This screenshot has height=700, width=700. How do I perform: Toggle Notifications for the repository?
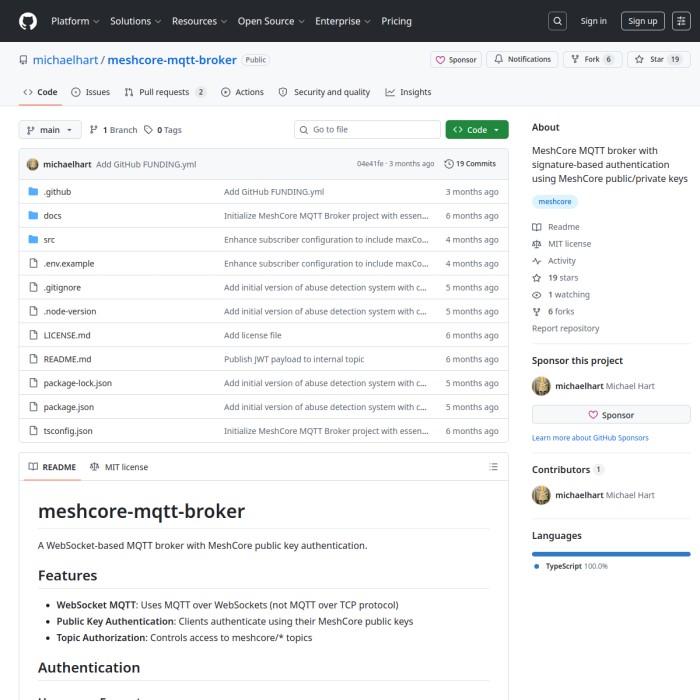[x=521, y=60]
